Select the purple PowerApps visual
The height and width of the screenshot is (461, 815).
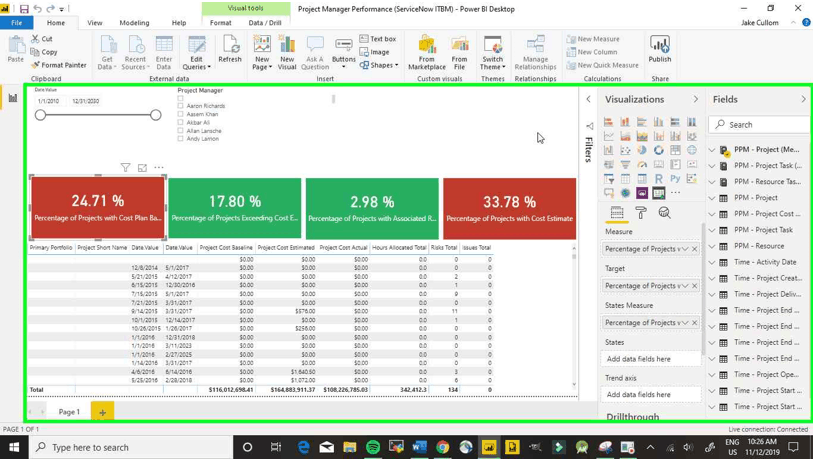click(642, 193)
